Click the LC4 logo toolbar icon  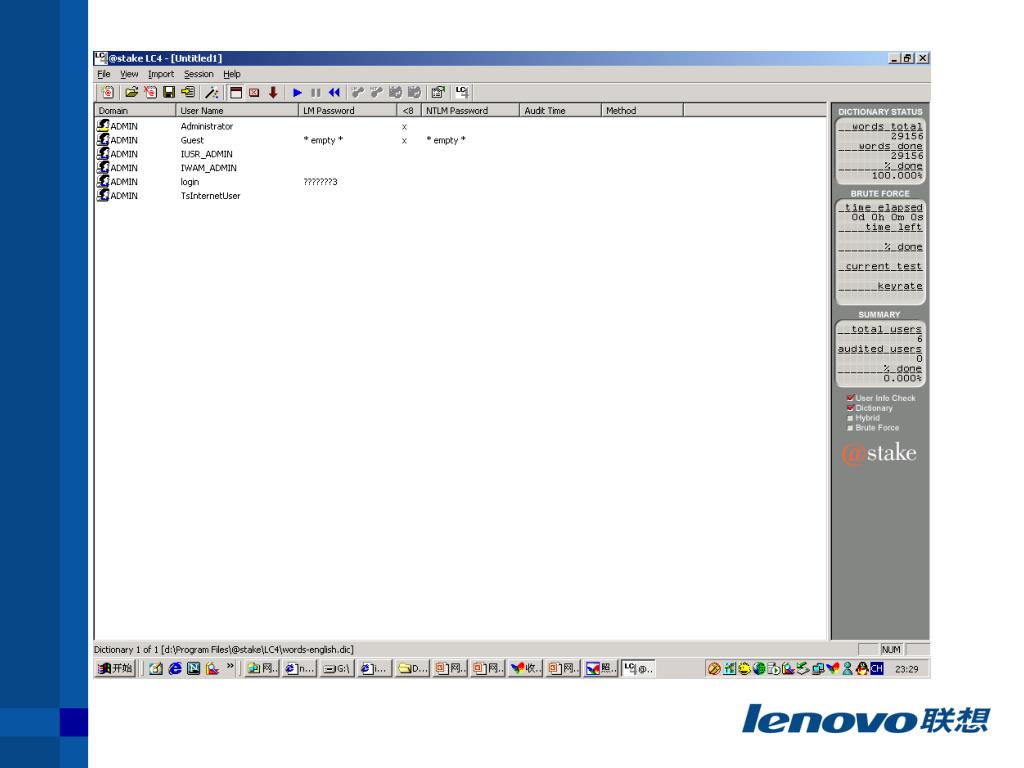click(462, 93)
